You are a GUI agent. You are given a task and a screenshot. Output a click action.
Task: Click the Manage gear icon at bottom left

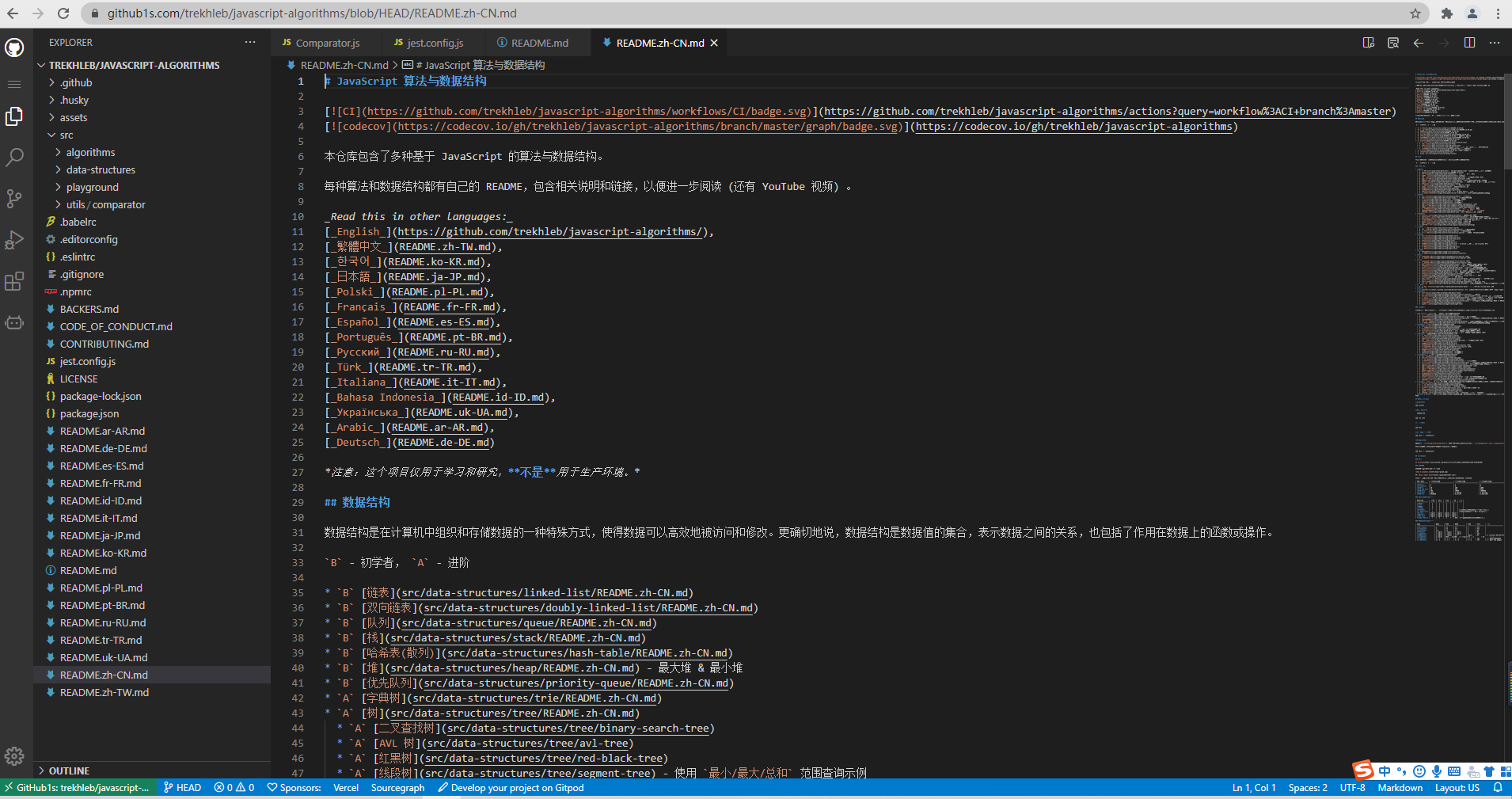click(x=14, y=756)
